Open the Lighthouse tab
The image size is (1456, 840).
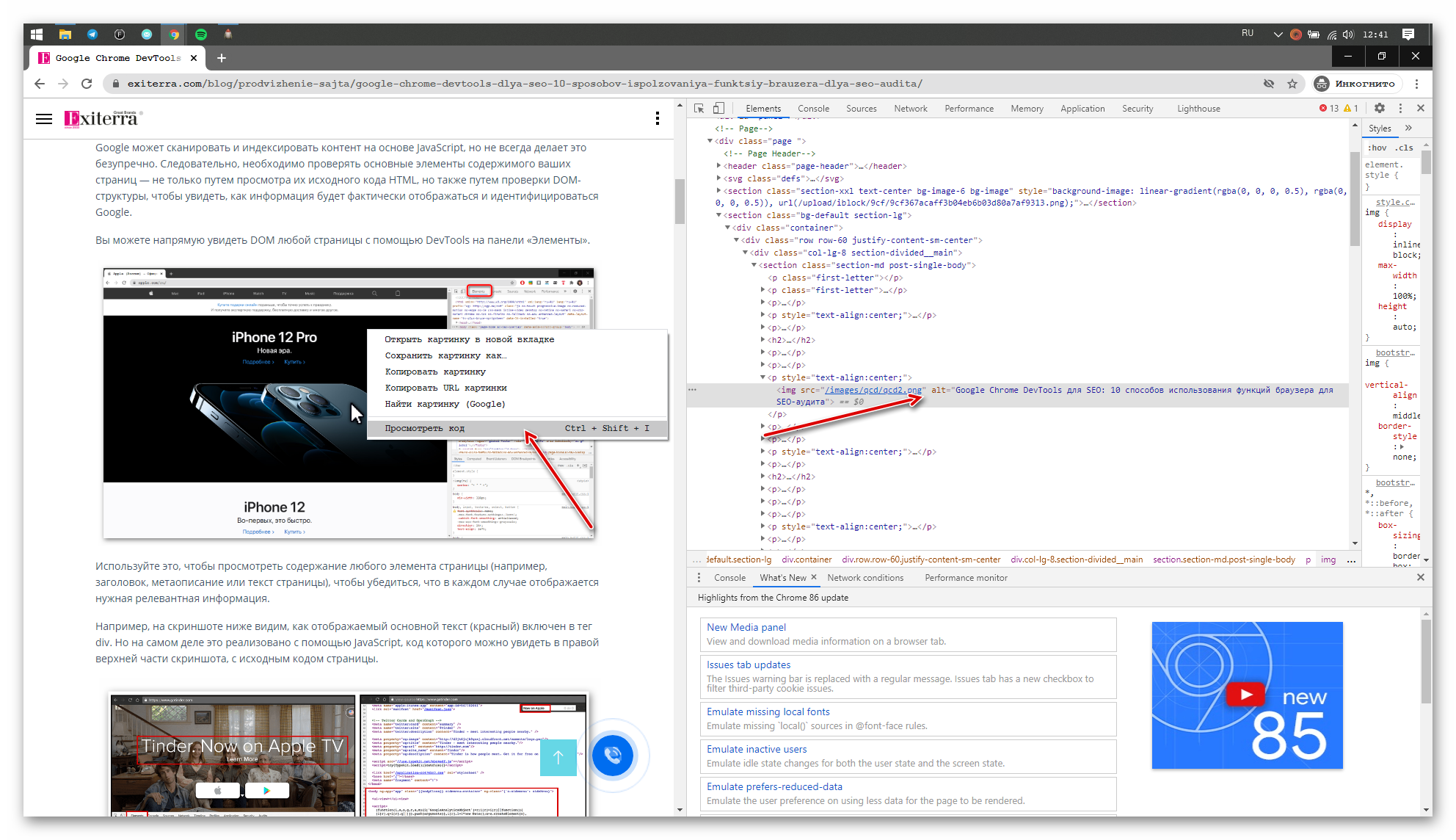pyautogui.click(x=1198, y=109)
